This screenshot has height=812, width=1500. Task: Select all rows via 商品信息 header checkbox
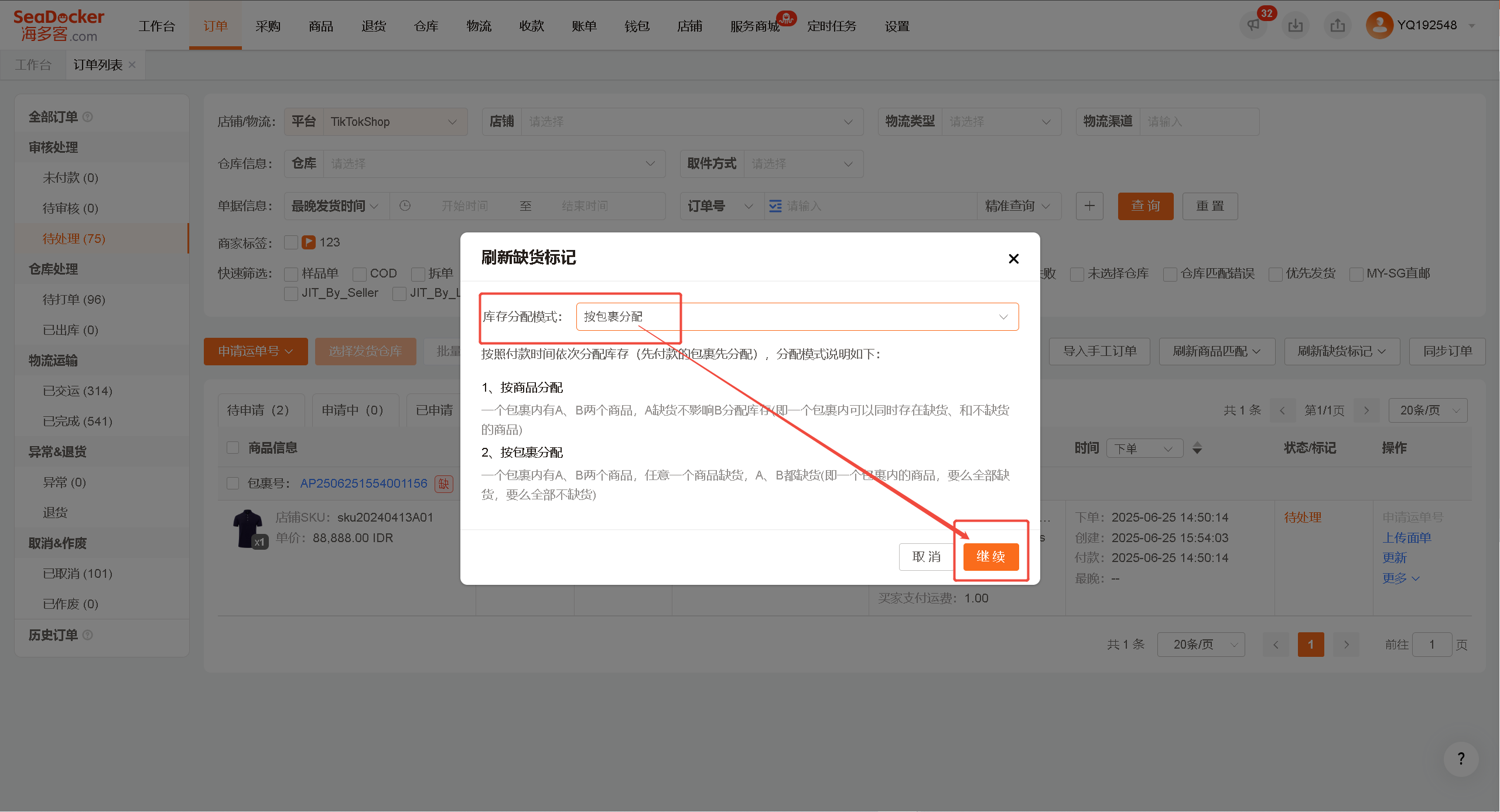(233, 448)
